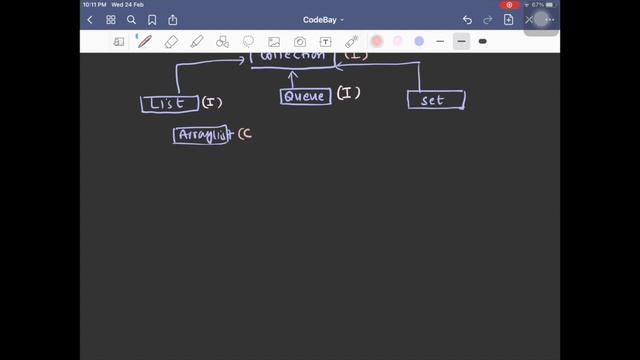Choose the red pen color
The width and height of the screenshot is (640, 360).
tap(377, 41)
